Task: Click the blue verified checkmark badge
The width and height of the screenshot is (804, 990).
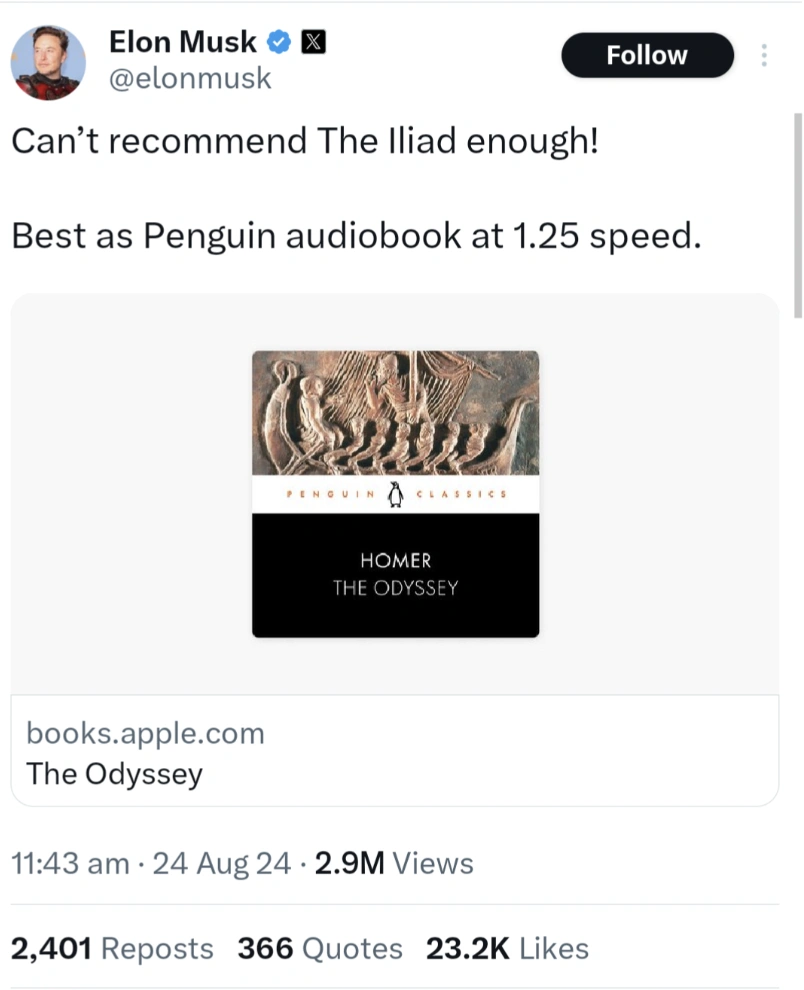Action: pyautogui.click(x=279, y=42)
